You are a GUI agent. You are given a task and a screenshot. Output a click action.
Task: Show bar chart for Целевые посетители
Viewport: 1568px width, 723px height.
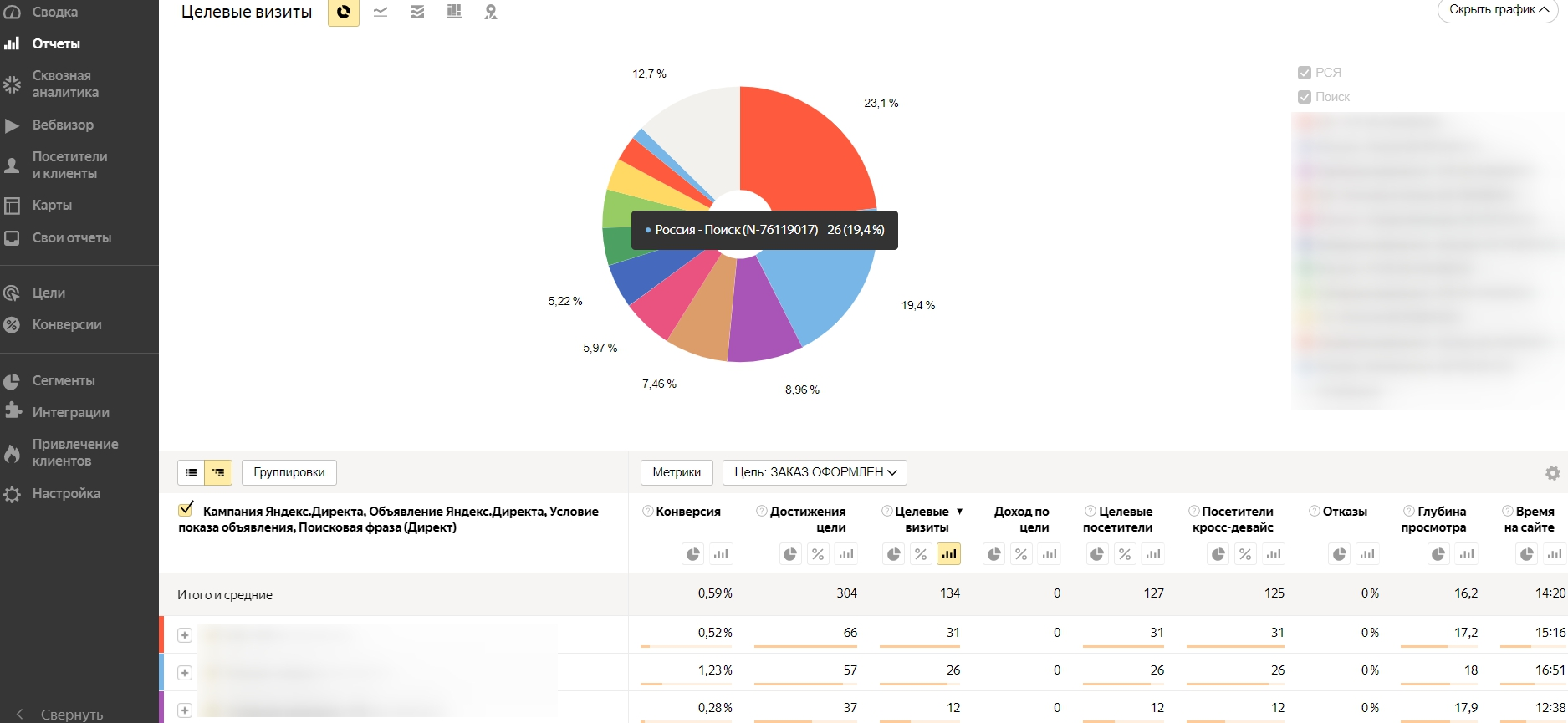(x=1153, y=553)
